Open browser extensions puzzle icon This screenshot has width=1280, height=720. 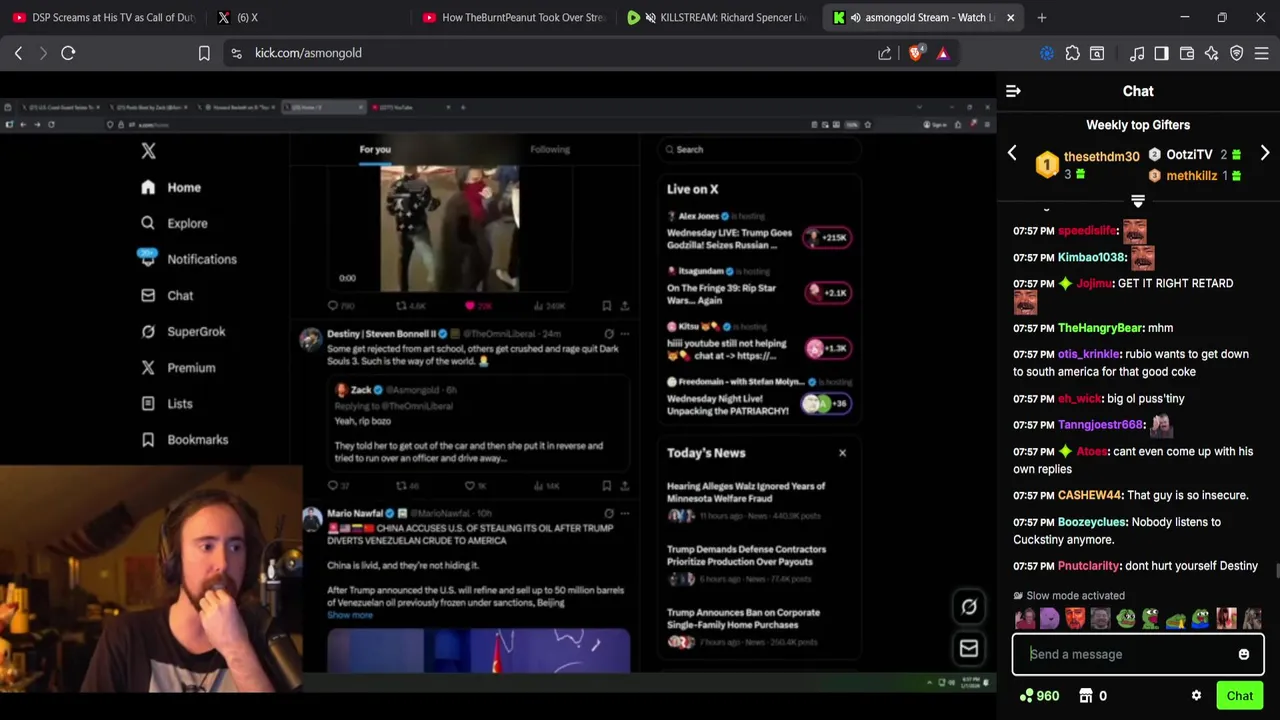pyautogui.click(x=1072, y=53)
